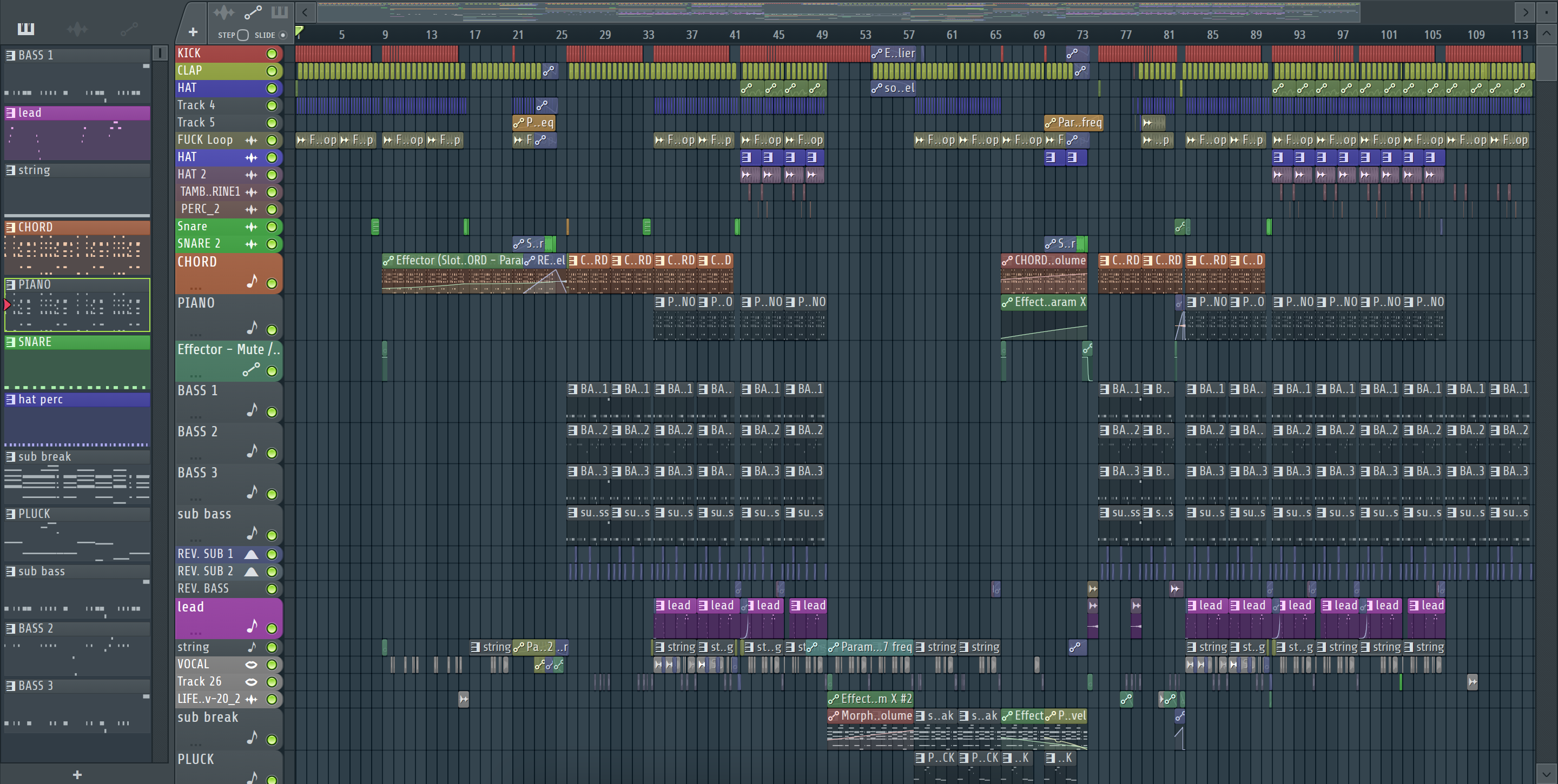Open the pattern tab icon above the playlist
The image size is (1558, 784).
coord(280,12)
